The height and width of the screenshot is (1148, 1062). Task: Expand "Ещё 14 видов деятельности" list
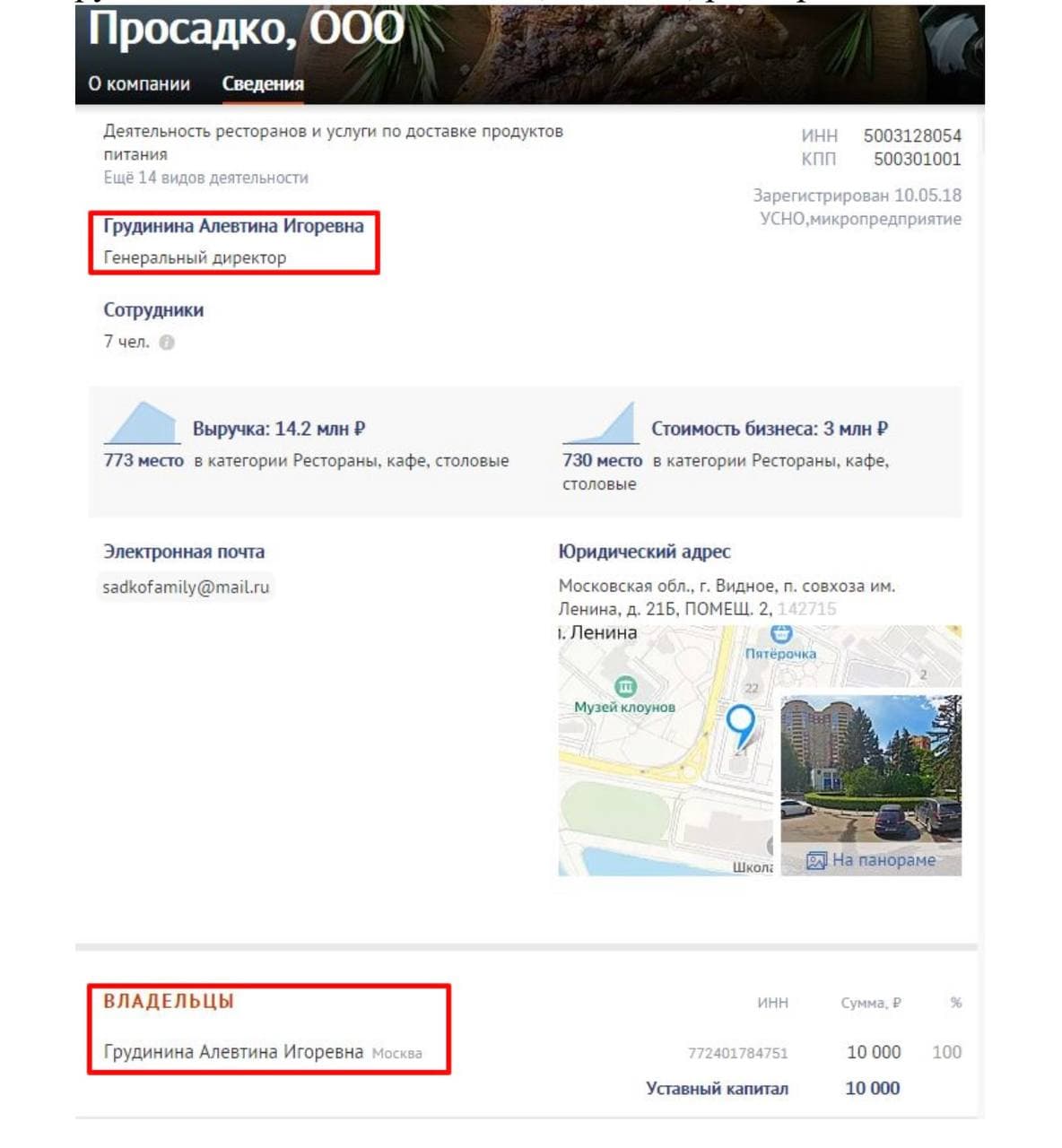click(x=205, y=178)
